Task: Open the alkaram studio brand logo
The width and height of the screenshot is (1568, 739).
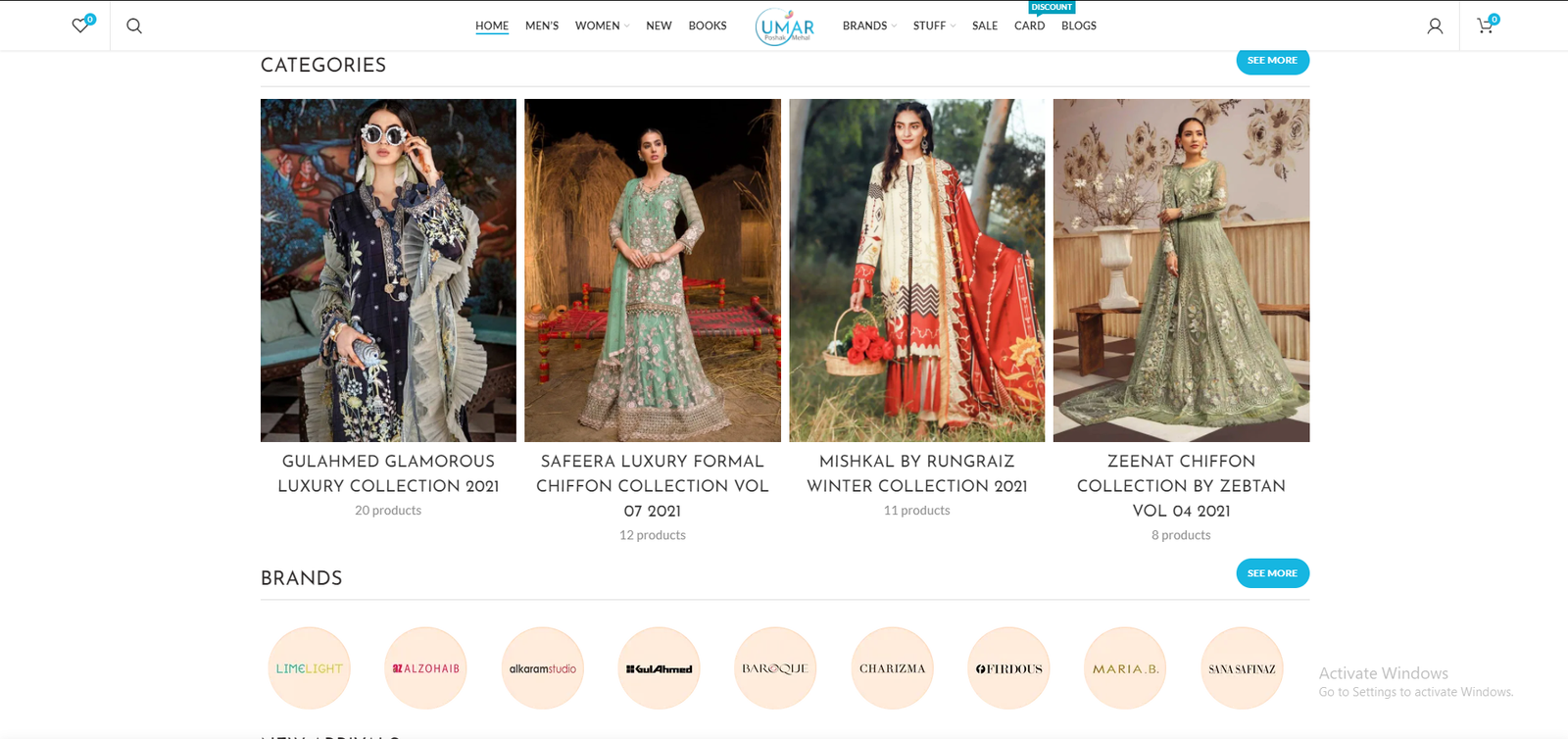Action: (x=543, y=668)
